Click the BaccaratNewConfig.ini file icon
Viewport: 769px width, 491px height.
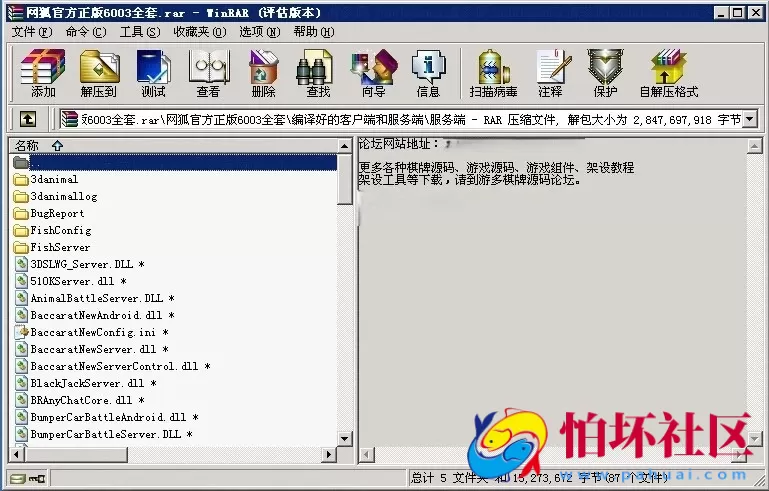22,332
